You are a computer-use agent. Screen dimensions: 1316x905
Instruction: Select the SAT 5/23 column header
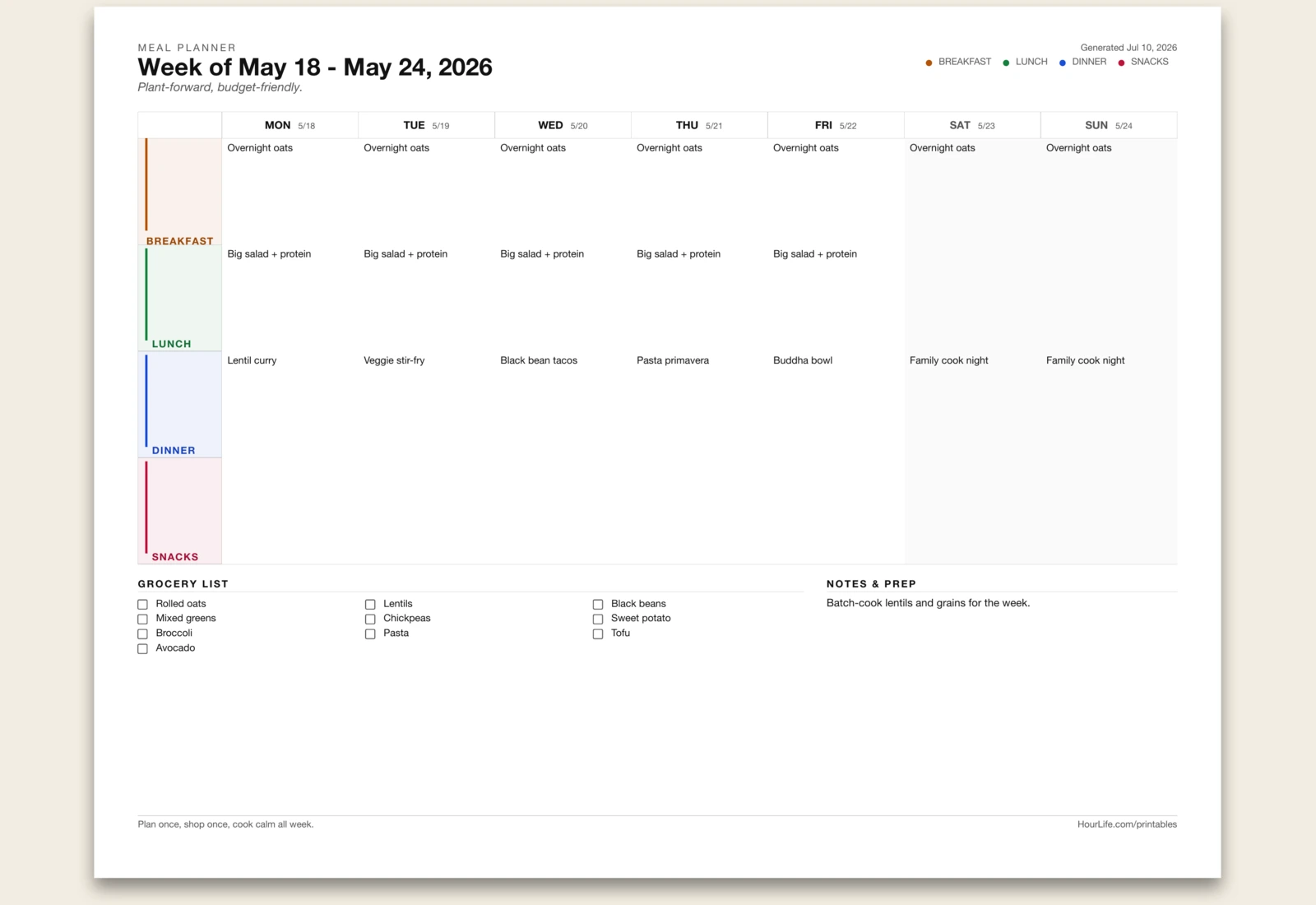tap(972, 125)
